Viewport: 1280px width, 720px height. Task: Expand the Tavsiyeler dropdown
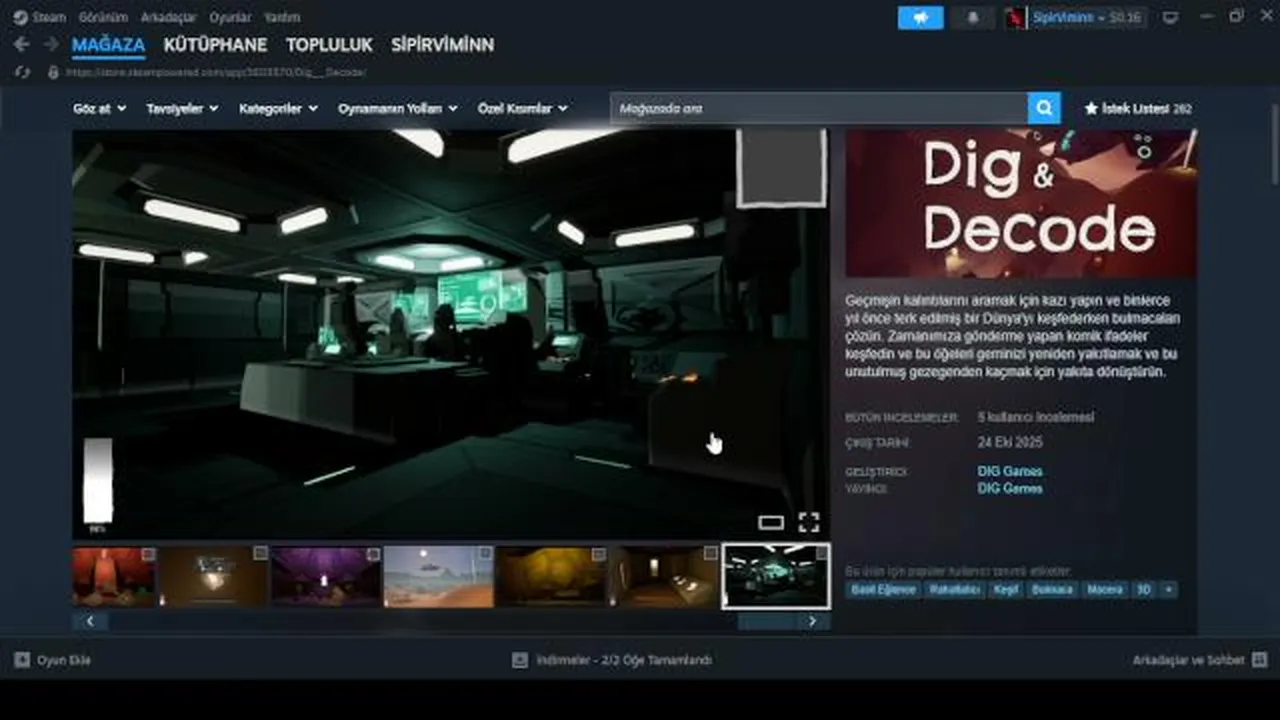pos(182,108)
